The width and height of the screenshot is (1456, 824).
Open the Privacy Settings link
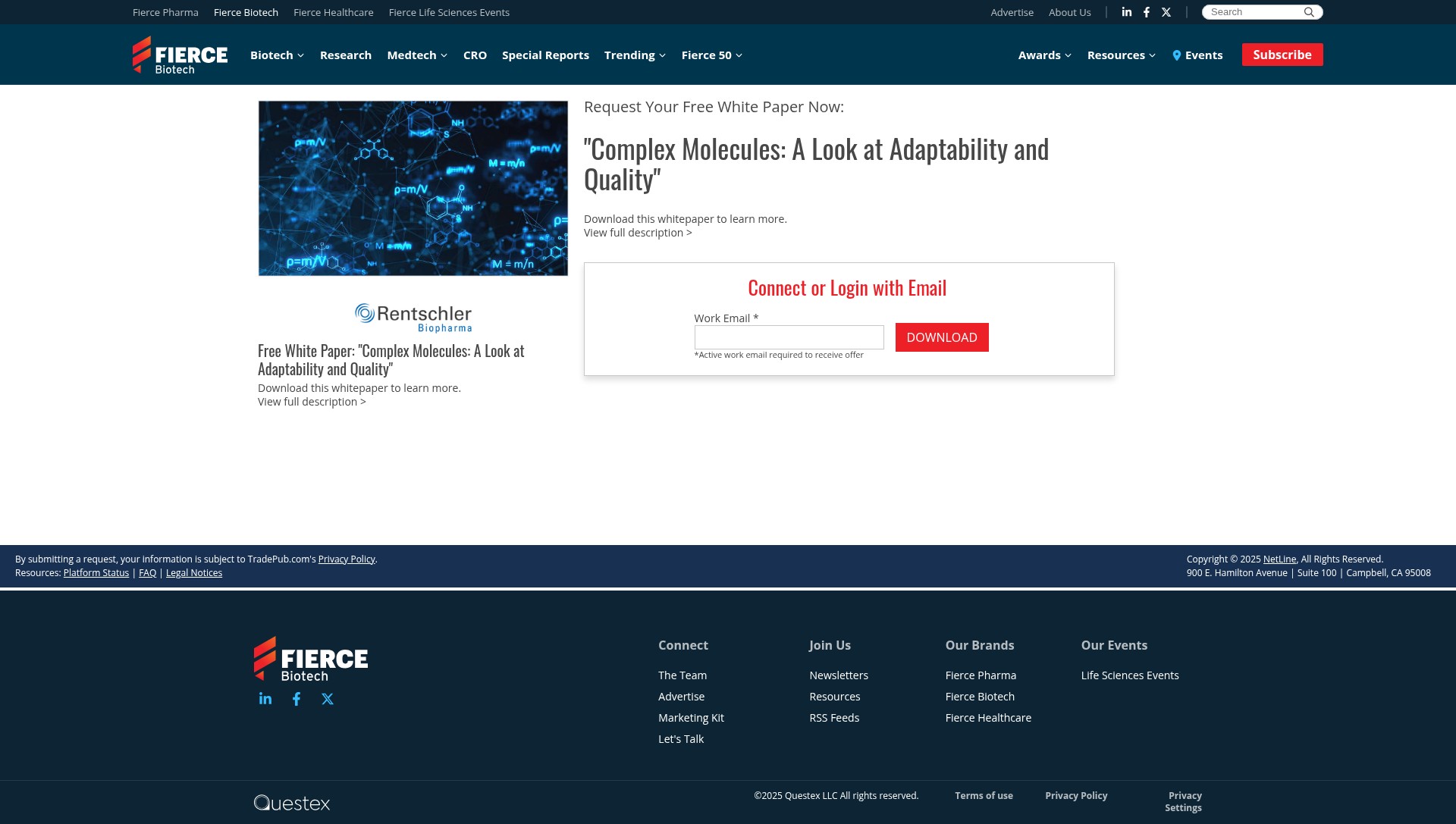click(1184, 802)
